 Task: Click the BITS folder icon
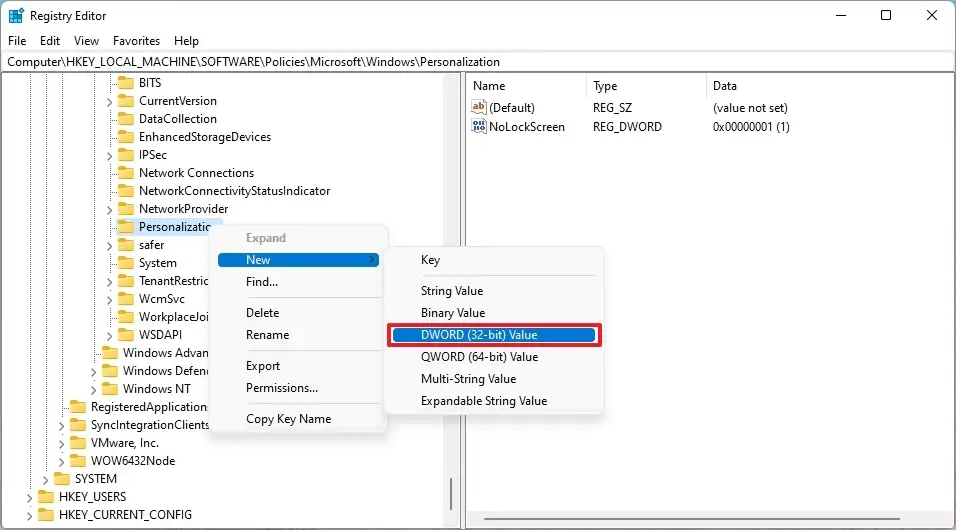tap(126, 82)
